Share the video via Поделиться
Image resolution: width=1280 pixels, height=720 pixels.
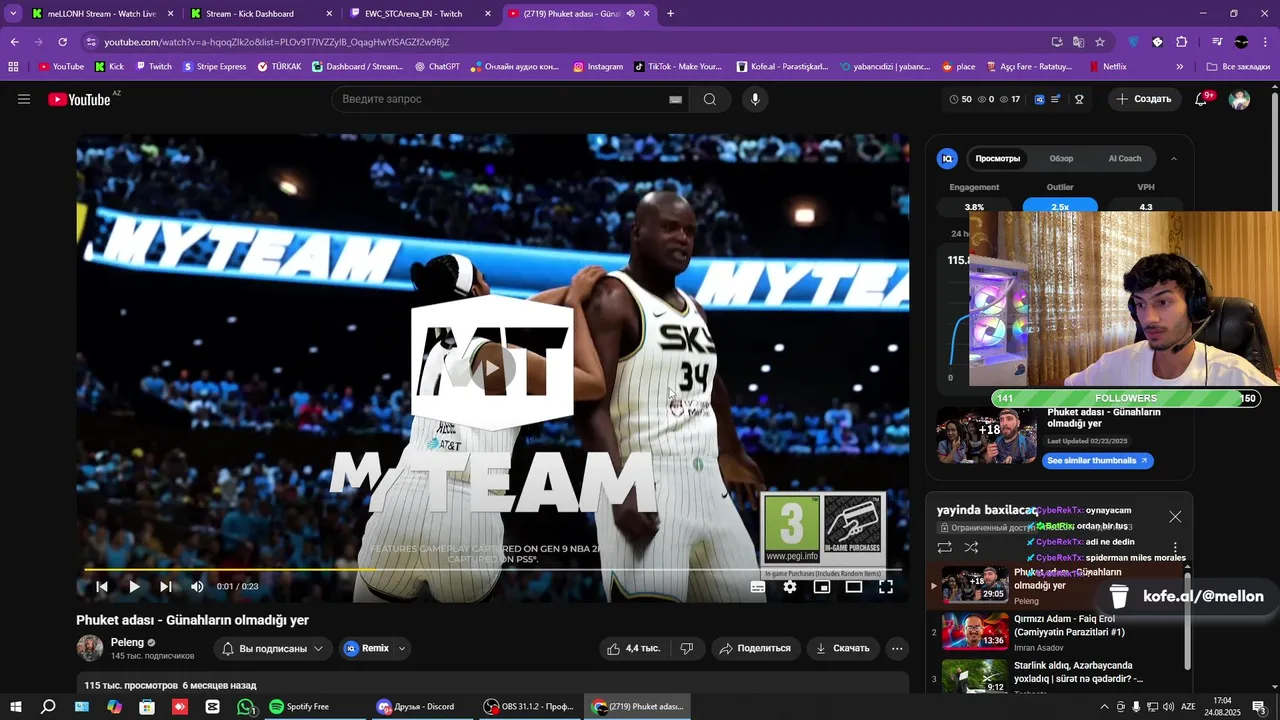[756, 648]
